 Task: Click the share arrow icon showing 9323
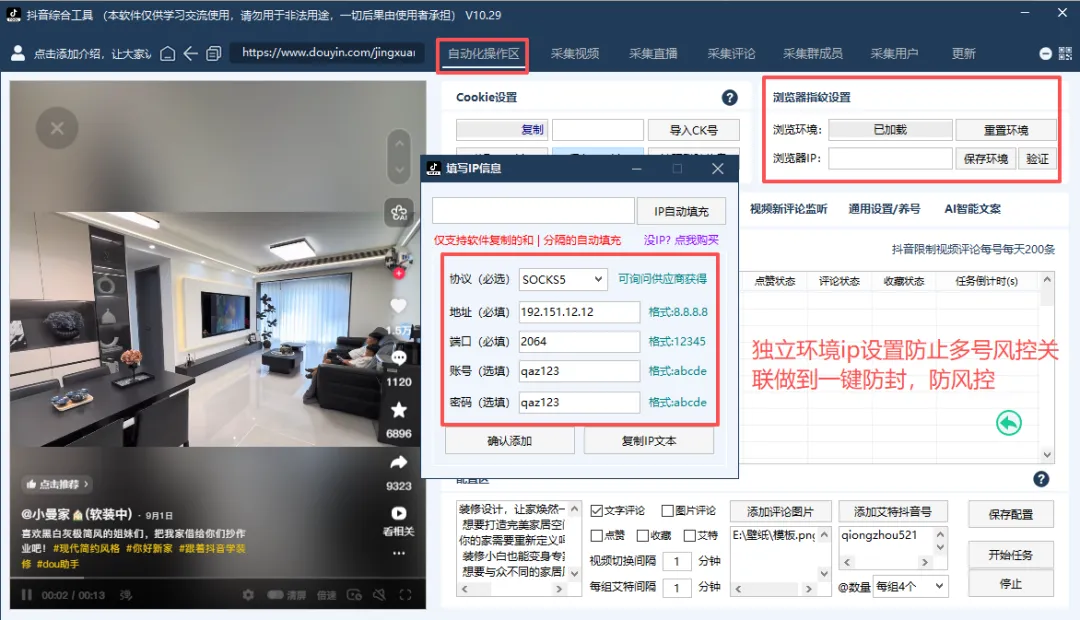tap(398, 461)
